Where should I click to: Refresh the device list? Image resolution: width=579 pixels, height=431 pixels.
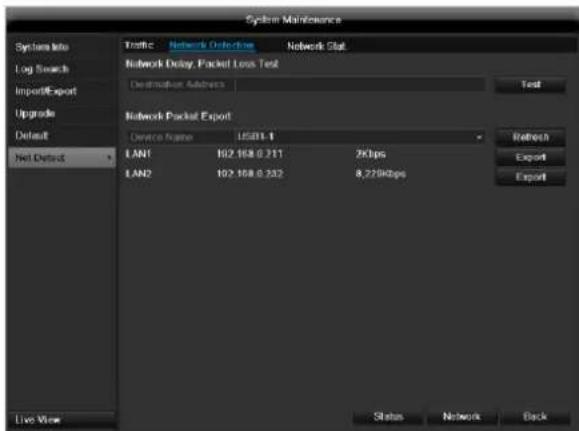coord(530,137)
